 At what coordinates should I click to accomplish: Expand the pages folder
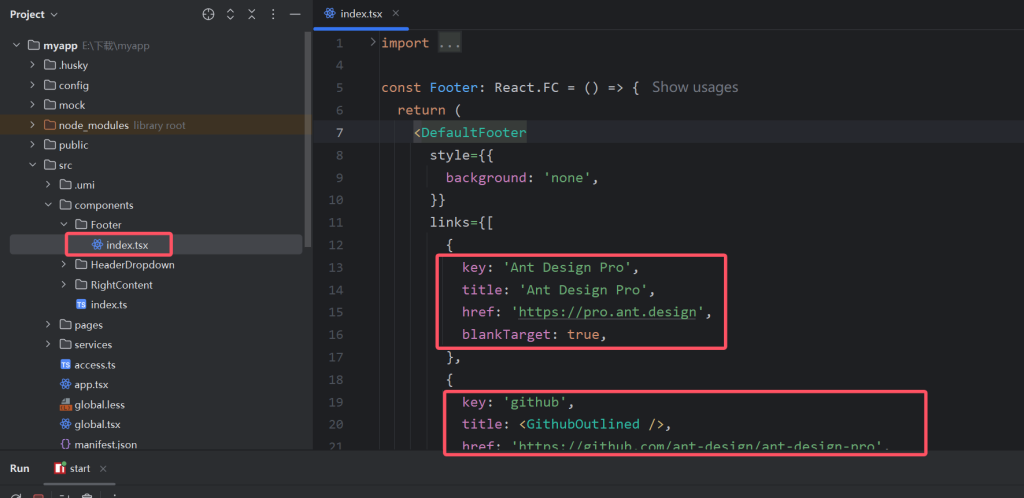48,325
